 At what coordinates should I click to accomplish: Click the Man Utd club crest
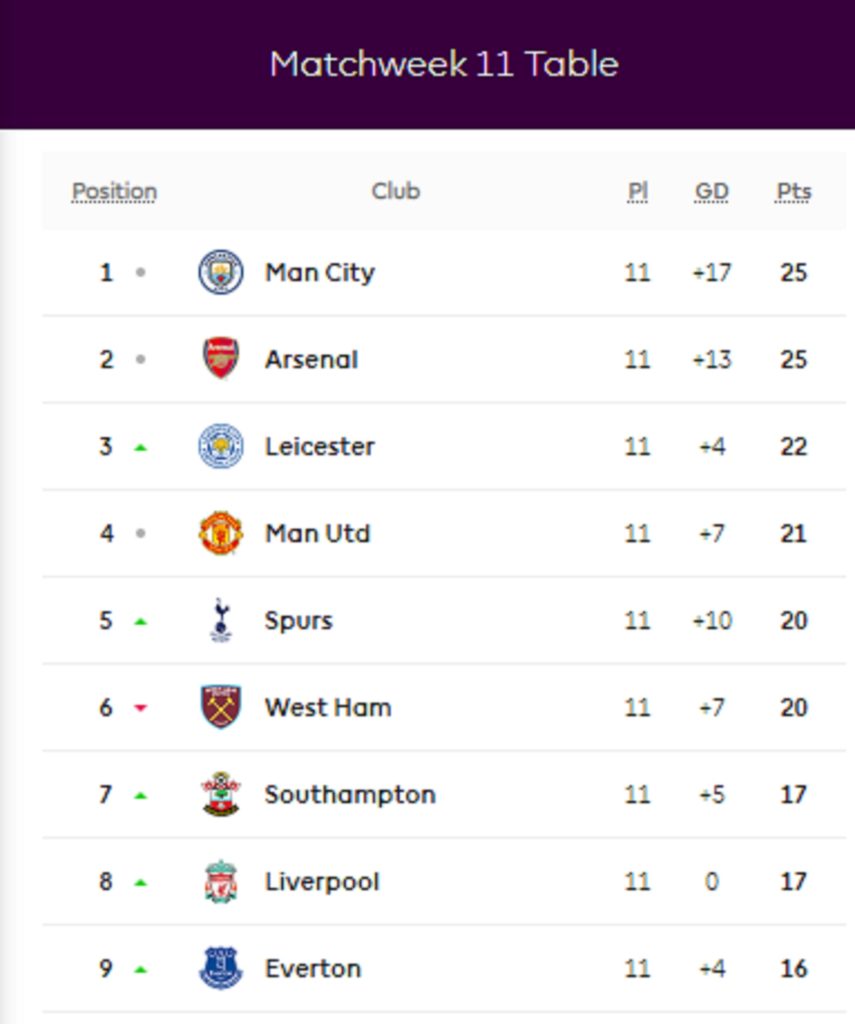coord(221,533)
